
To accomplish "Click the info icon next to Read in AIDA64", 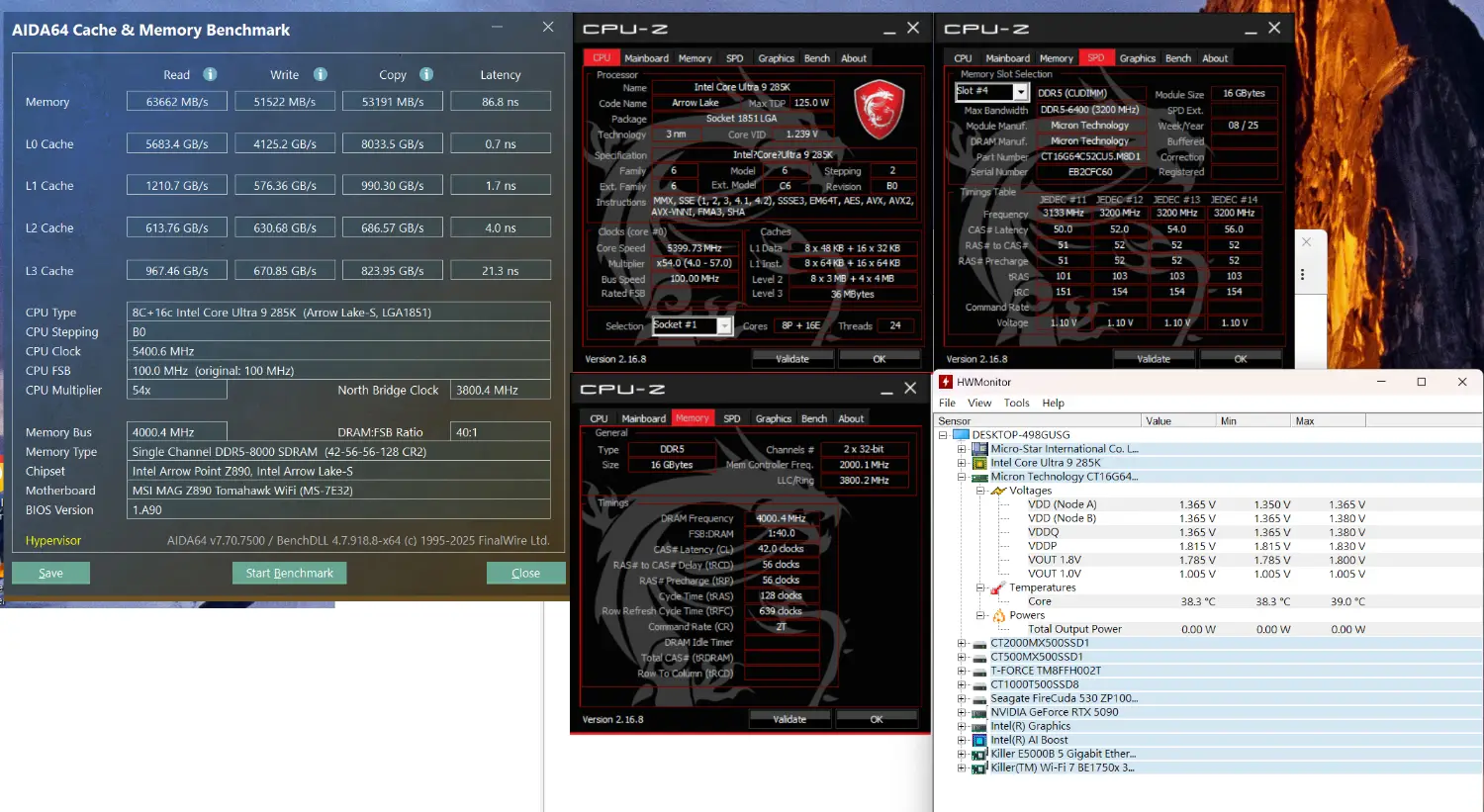I will click(x=210, y=74).
